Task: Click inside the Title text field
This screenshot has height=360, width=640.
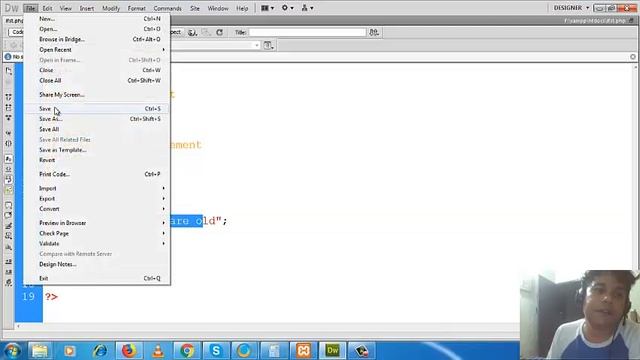Action: (307, 32)
